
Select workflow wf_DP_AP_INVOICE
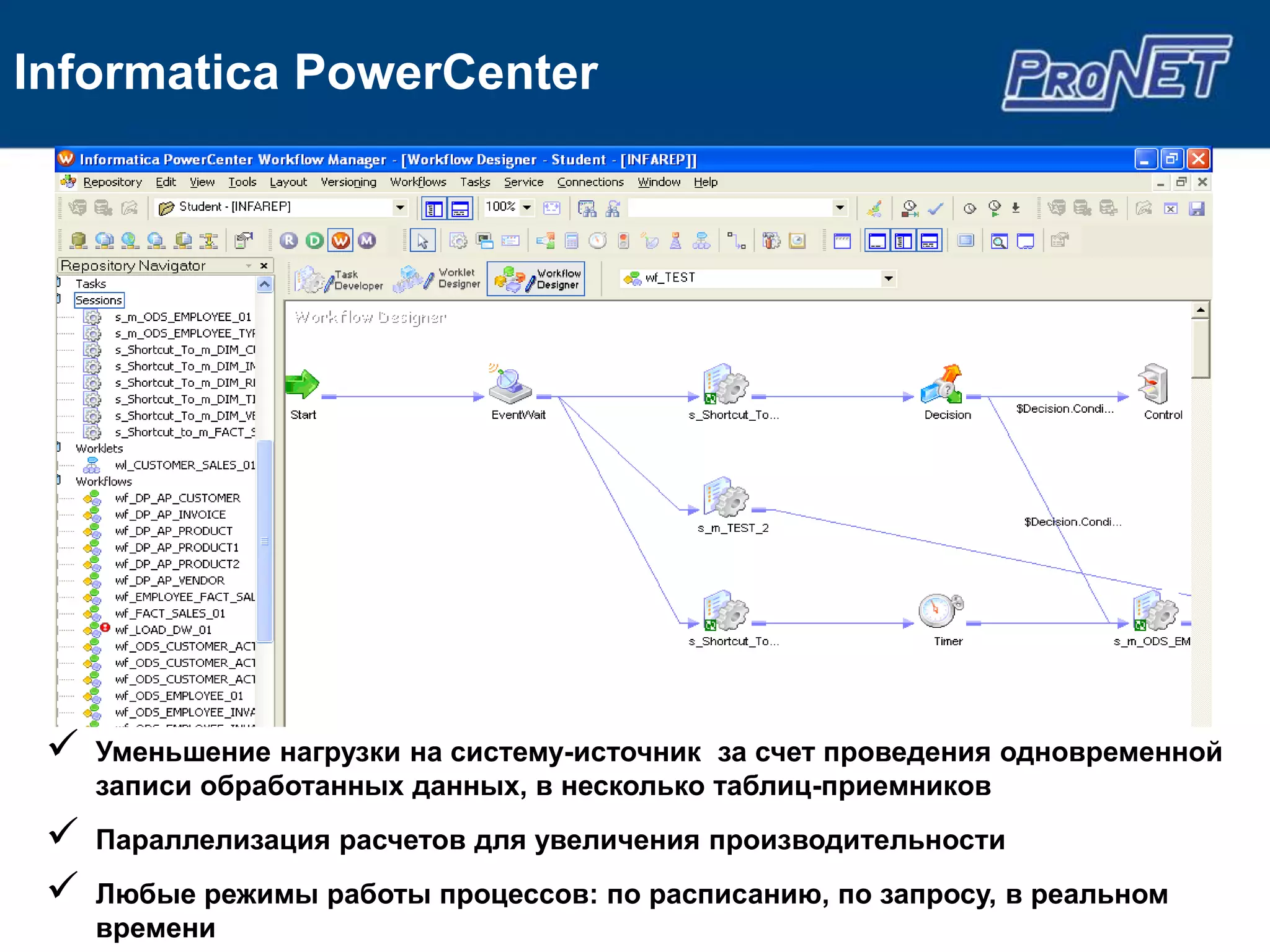click(x=171, y=514)
